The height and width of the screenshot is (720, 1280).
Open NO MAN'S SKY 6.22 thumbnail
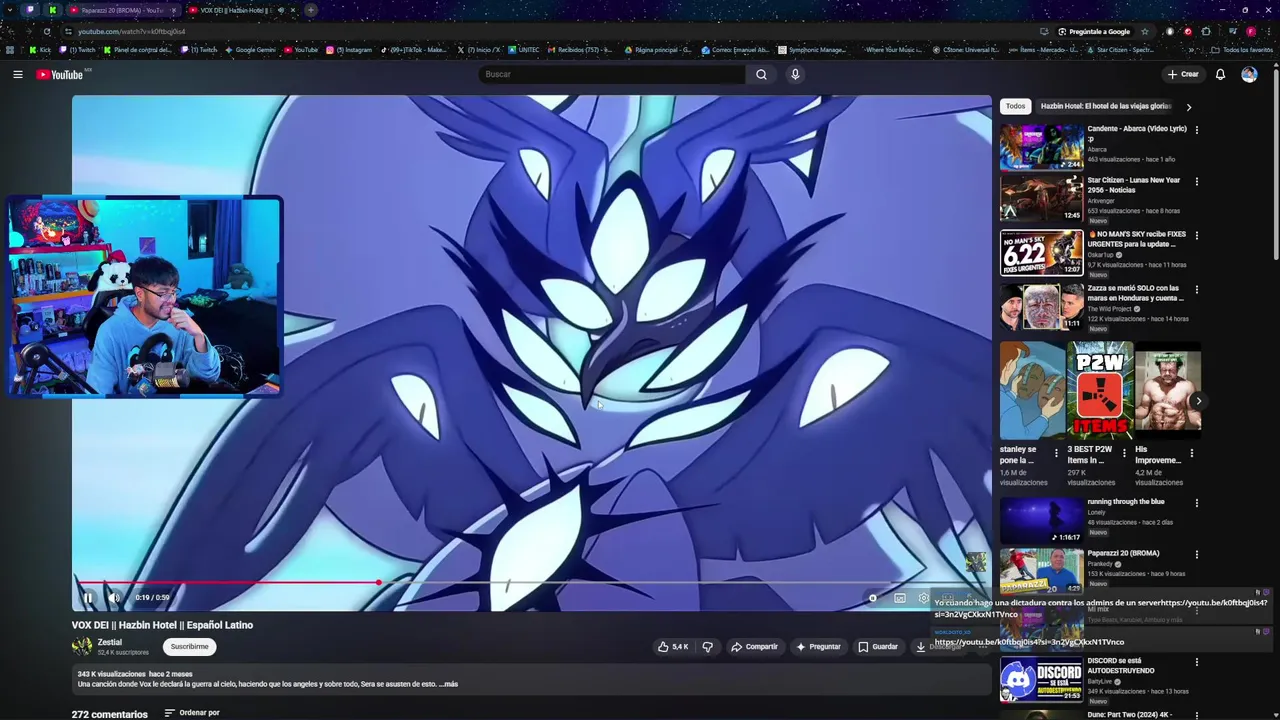[1041, 253]
